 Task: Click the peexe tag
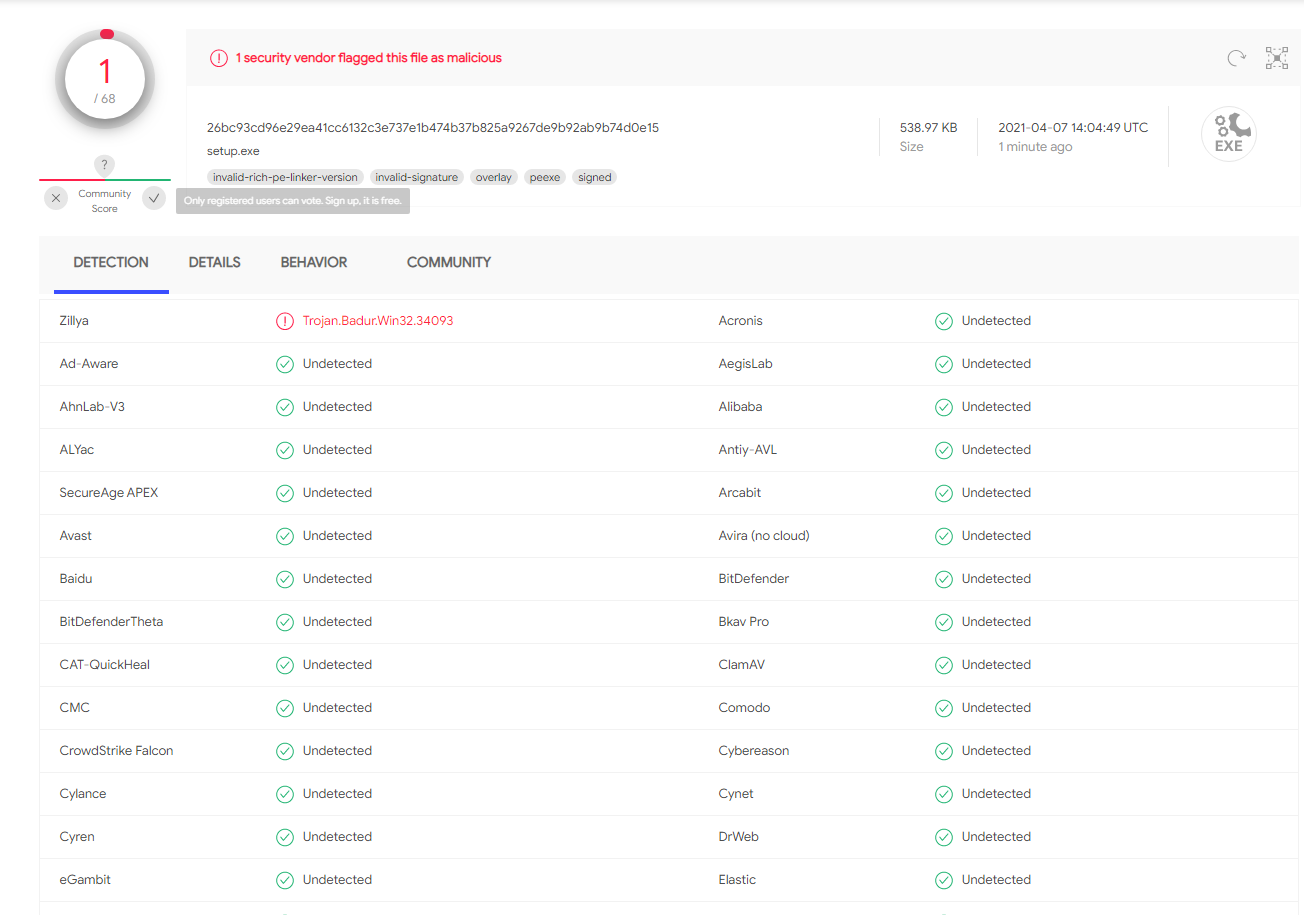coord(545,177)
